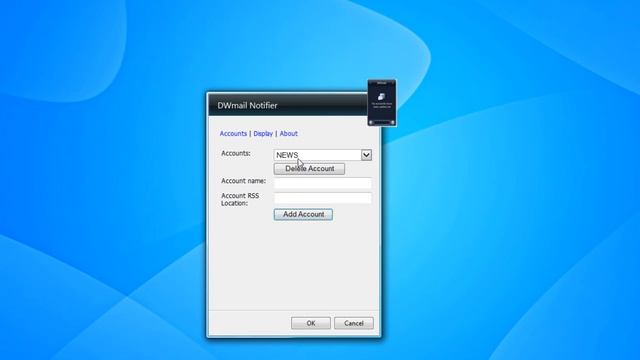
Task: Click right arrow on gadget footer
Action: pos(392,122)
